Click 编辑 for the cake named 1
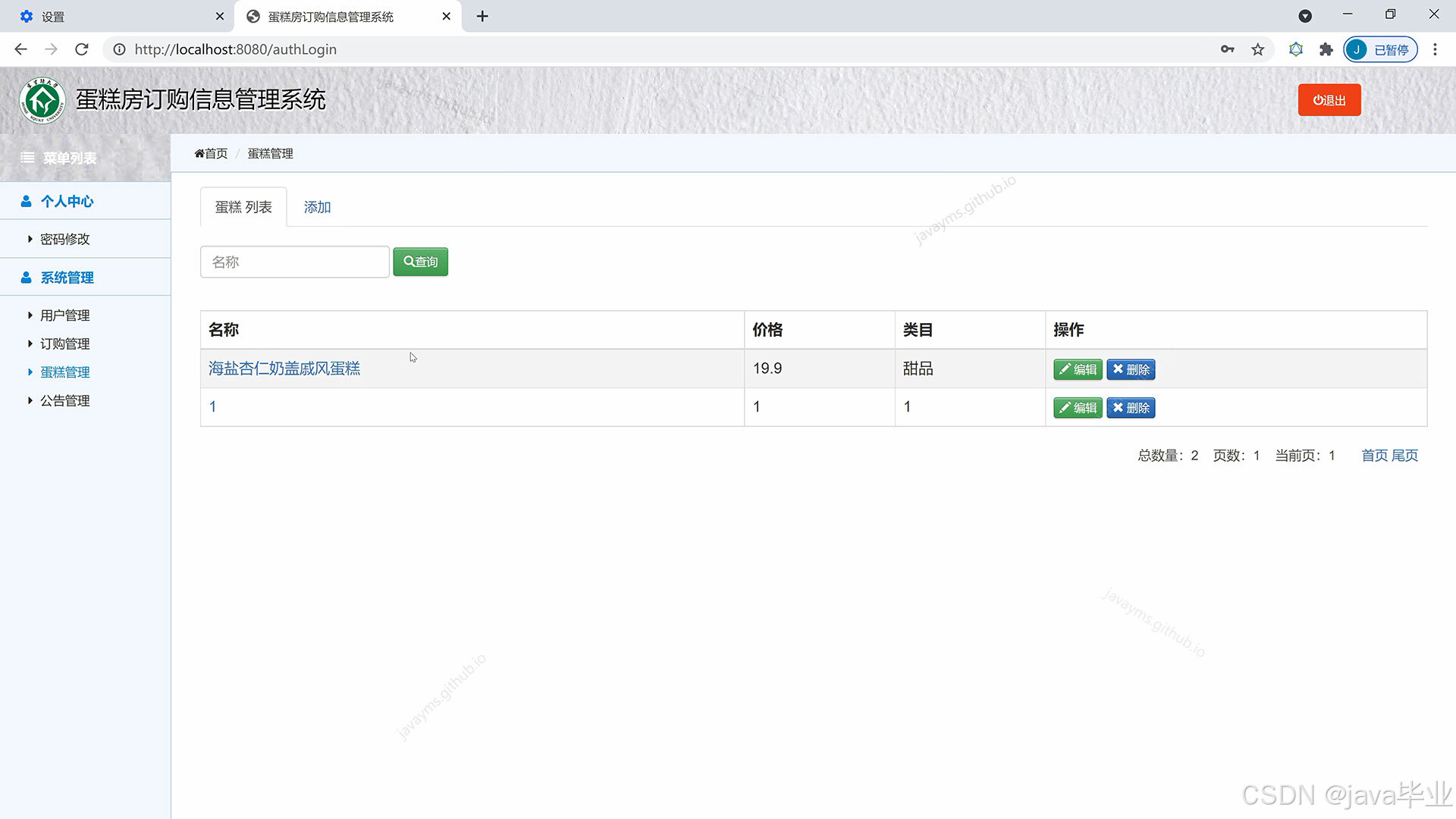The width and height of the screenshot is (1456, 819). coord(1078,408)
